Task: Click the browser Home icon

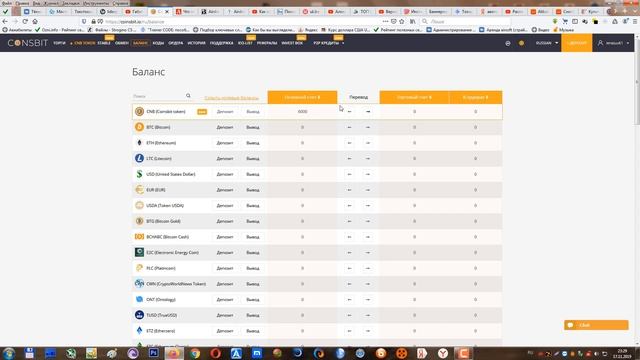Action: point(35,21)
